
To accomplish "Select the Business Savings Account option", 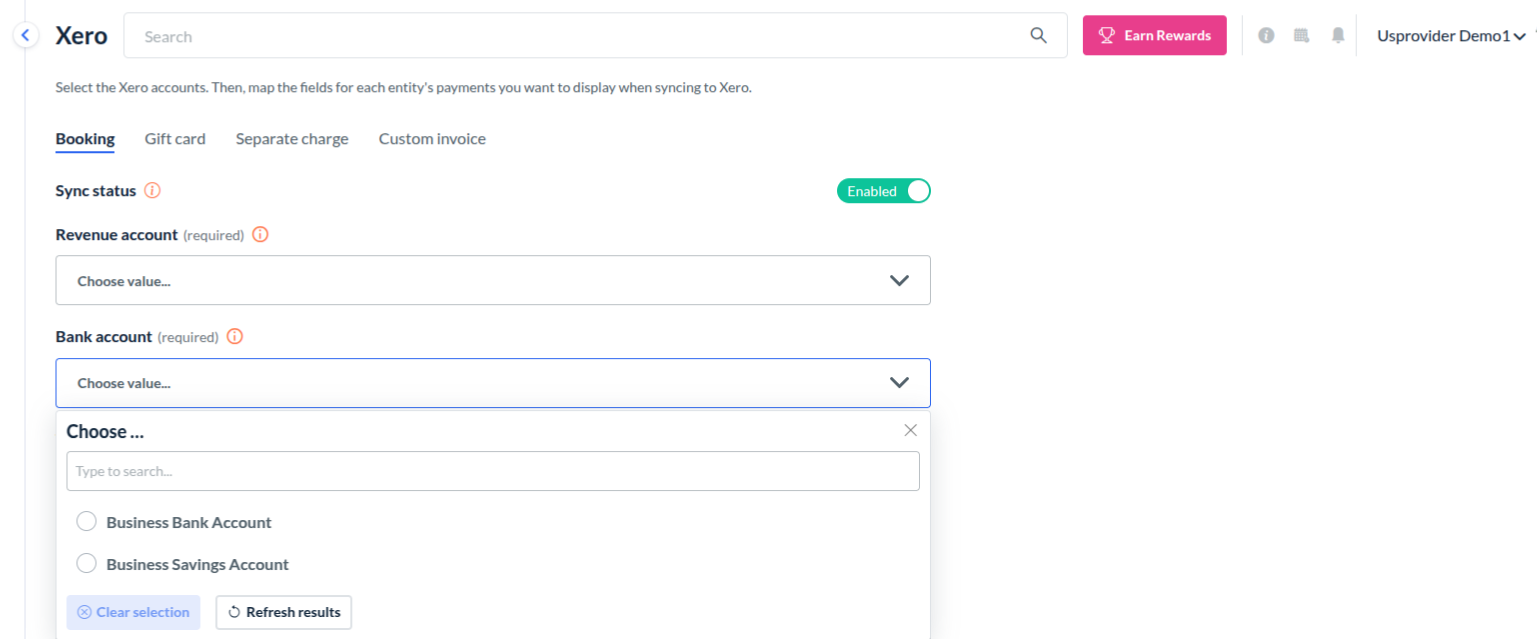I will tap(87, 564).
